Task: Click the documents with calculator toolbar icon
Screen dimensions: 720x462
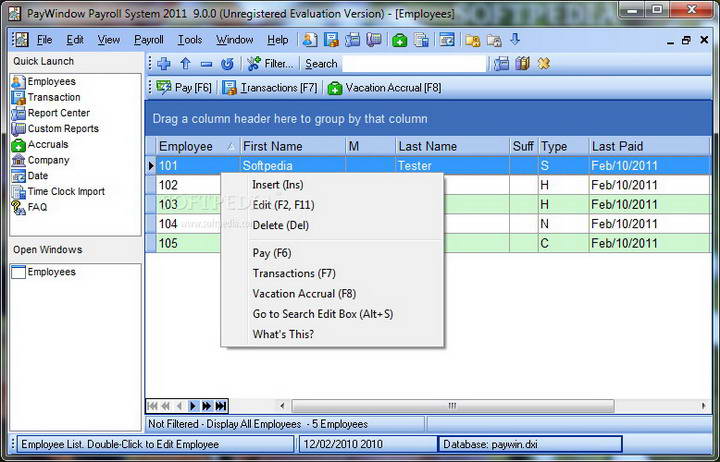Action: click(x=421, y=40)
